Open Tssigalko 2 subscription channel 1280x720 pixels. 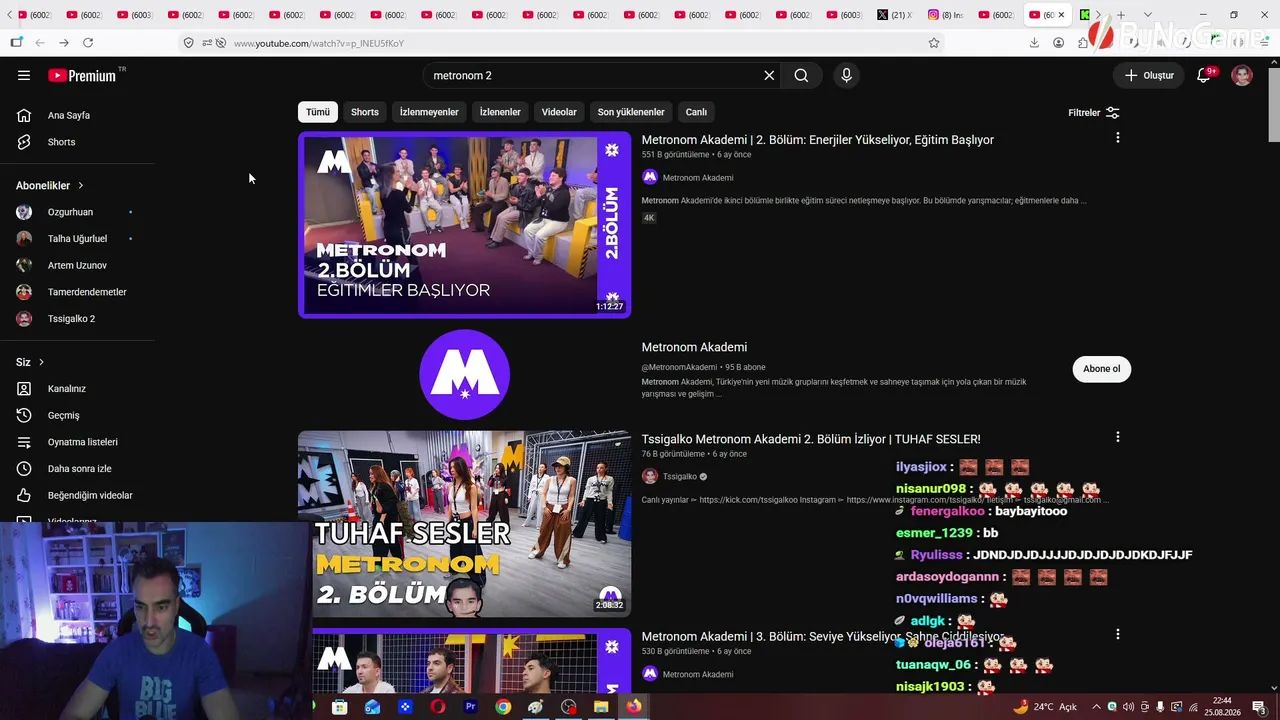pyautogui.click(x=71, y=319)
